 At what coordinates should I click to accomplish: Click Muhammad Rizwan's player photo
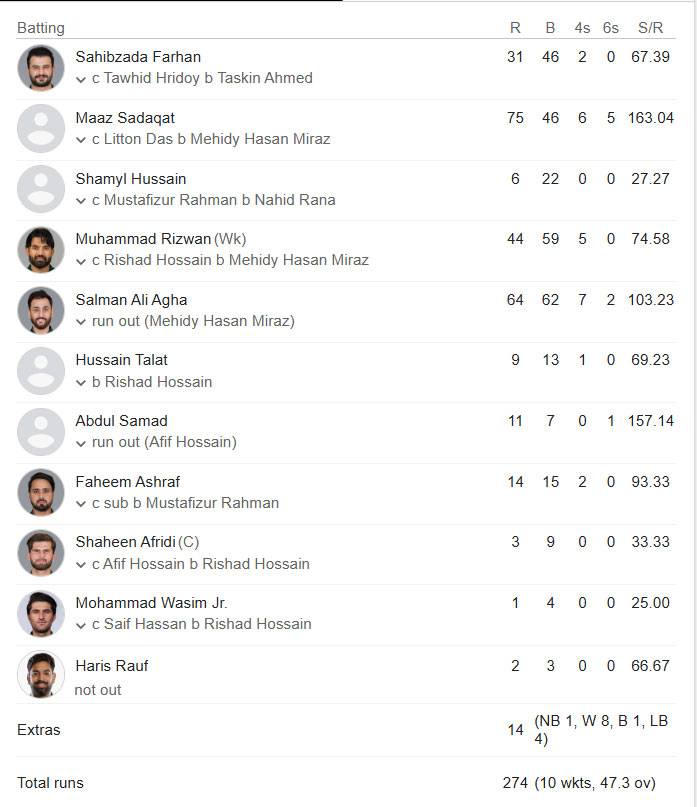tap(41, 250)
